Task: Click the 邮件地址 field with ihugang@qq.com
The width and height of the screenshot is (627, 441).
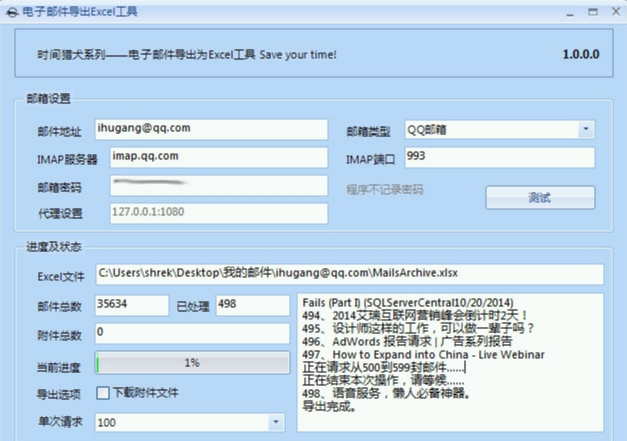Action: click(x=211, y=129)
